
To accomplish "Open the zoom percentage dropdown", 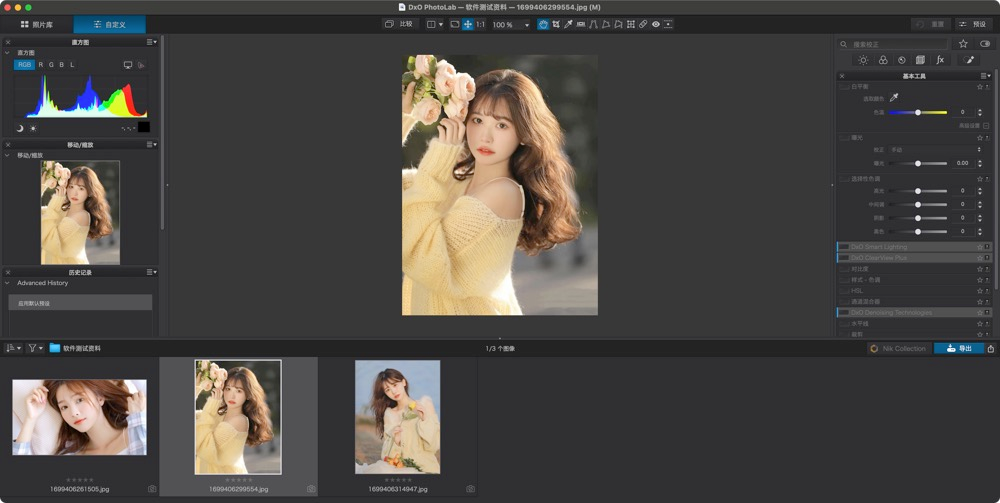I will pyautogui.click(x=527, y=24).
